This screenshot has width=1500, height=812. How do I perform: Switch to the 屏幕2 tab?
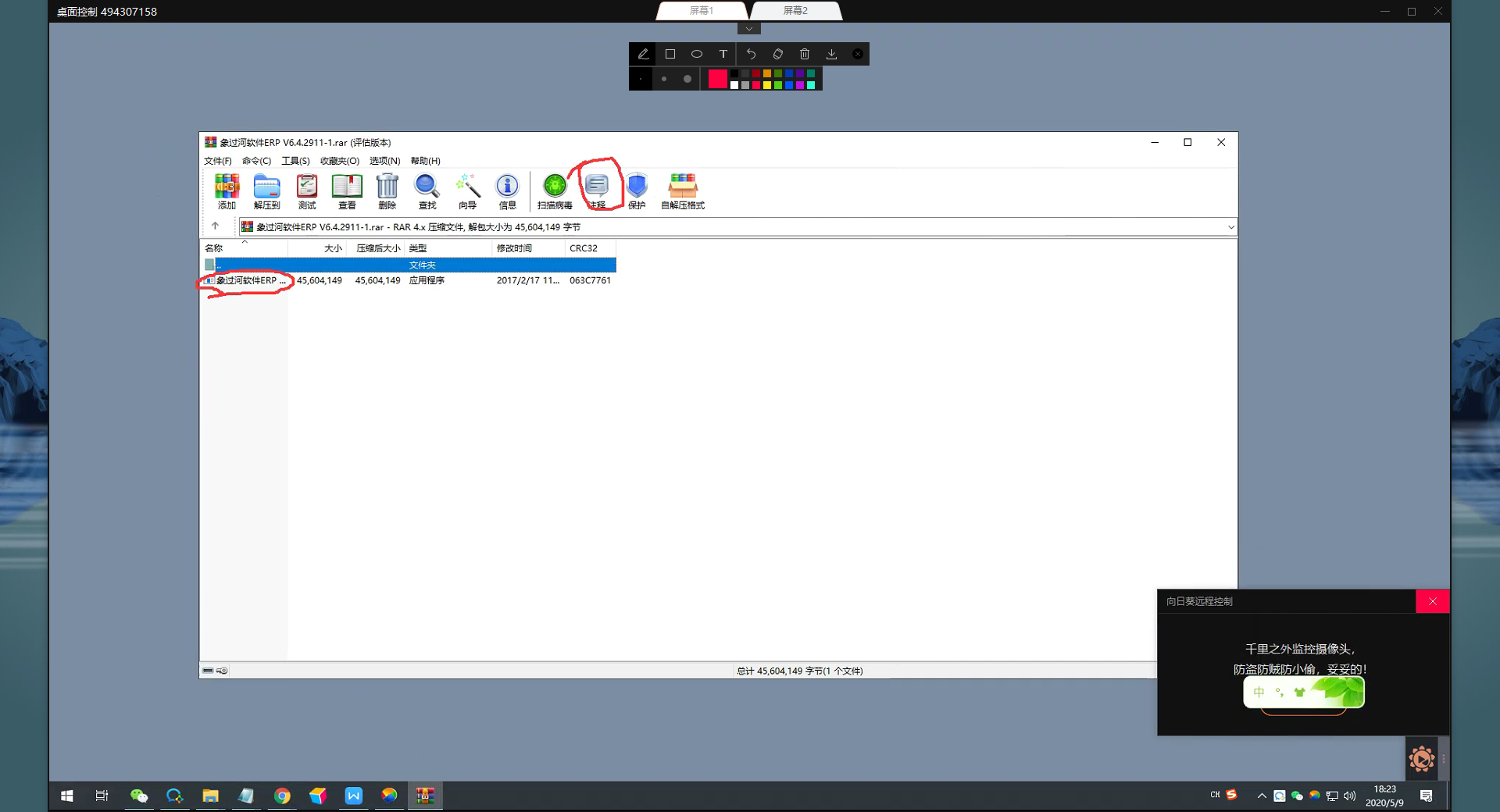tap(795, 11)
